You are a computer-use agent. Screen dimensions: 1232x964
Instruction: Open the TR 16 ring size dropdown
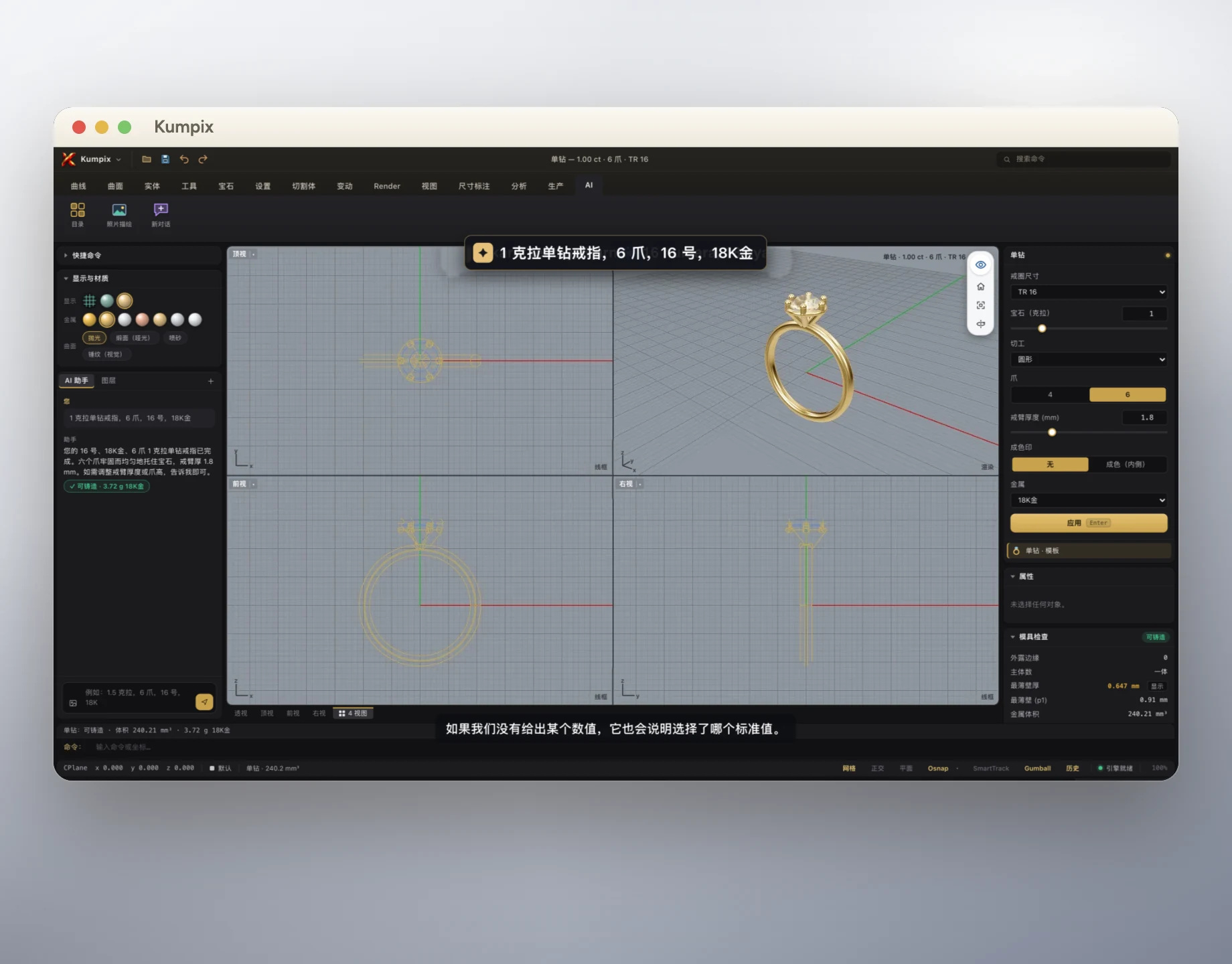(x=1089, y=292)
